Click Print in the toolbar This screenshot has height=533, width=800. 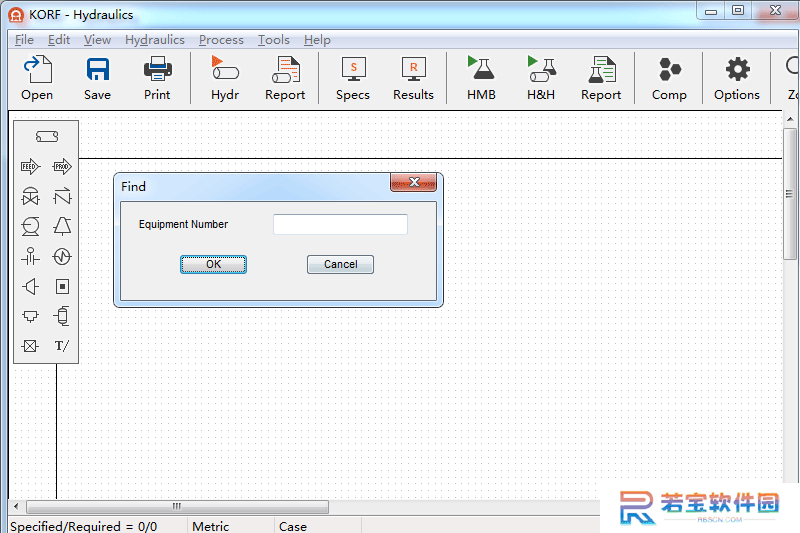[157, 78]
